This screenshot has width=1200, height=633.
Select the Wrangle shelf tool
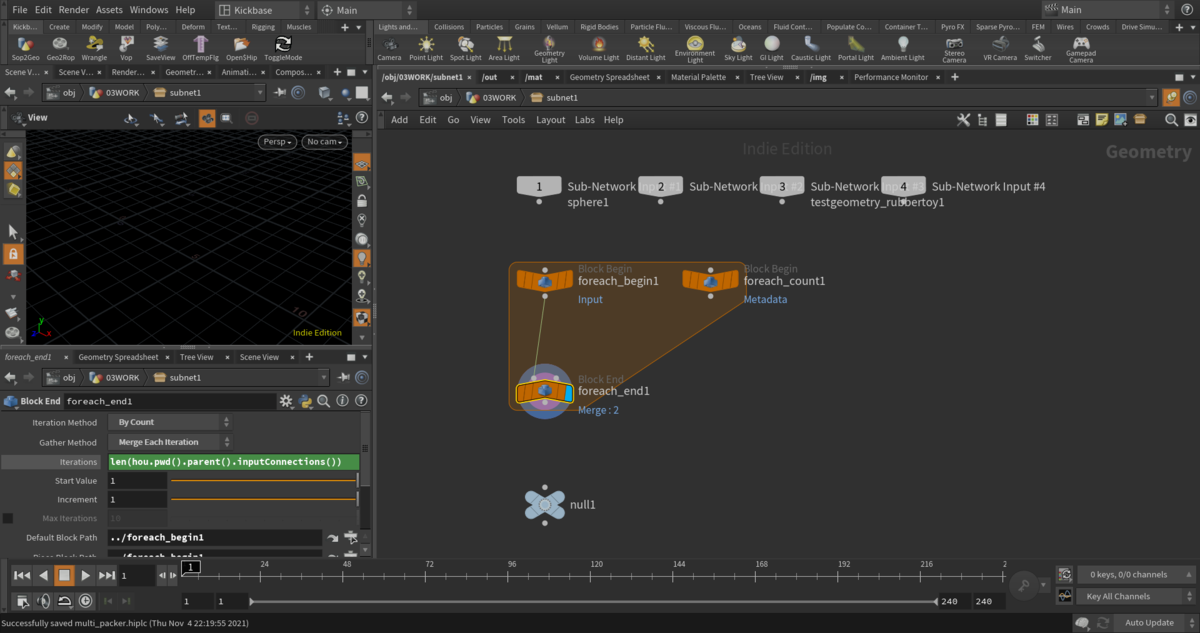coord(94,48)
